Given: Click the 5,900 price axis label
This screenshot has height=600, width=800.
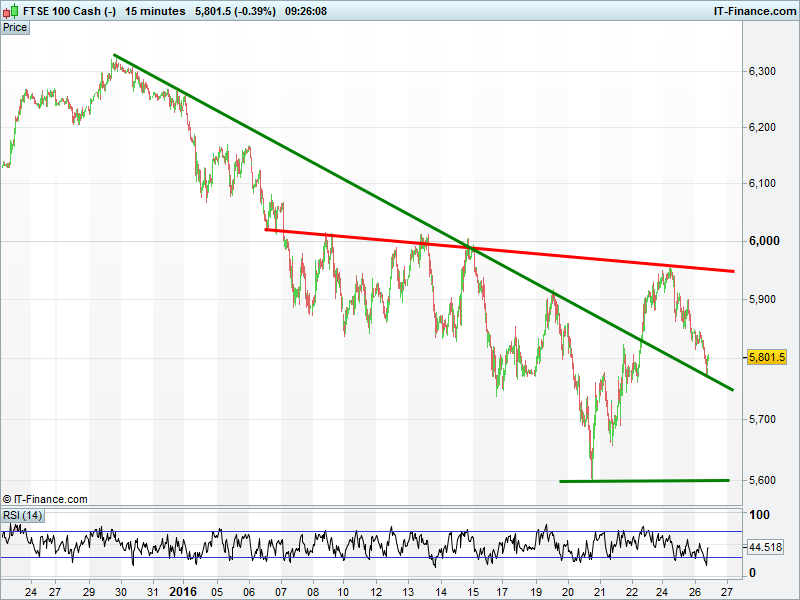Looking at the screenshot, I should pyautogui.click(x=762, y=299).
